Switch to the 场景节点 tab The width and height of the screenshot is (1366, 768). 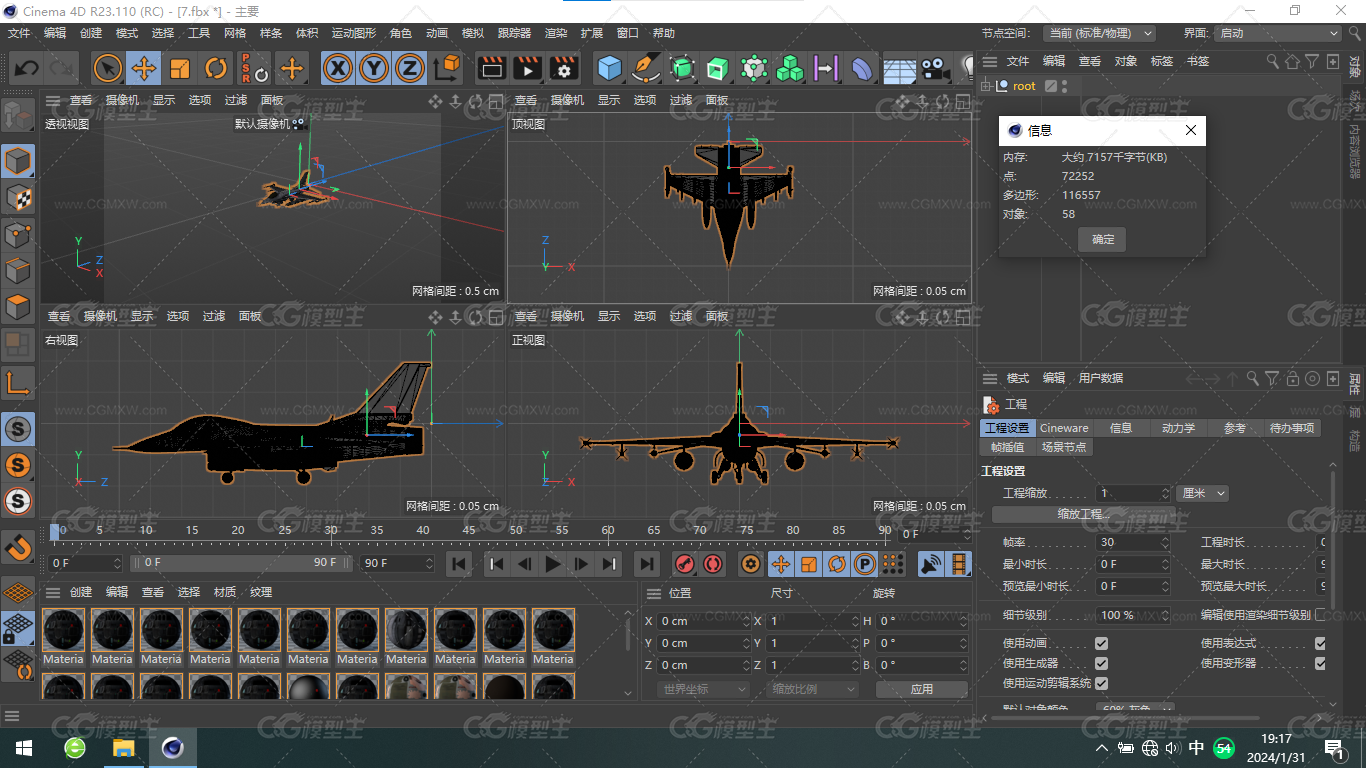[1064, 447]
